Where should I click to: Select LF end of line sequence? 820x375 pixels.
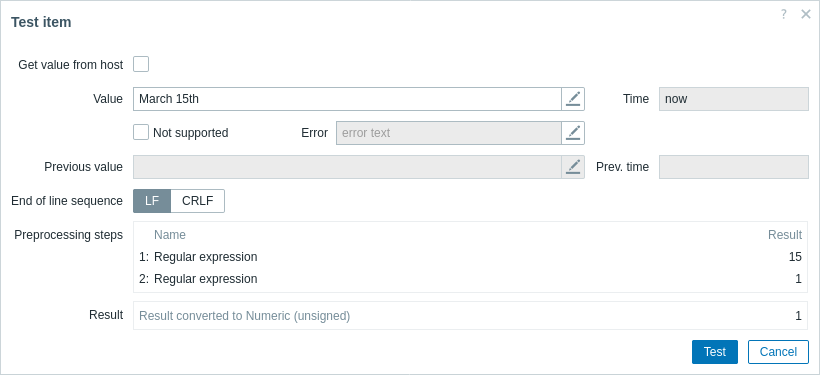click(x=152, y=201)
